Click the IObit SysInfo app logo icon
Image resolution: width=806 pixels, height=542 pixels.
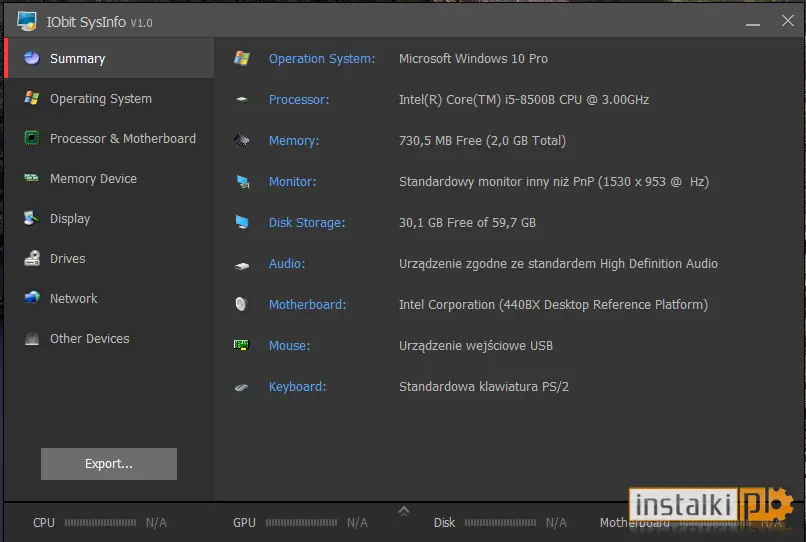coord(27,21)
